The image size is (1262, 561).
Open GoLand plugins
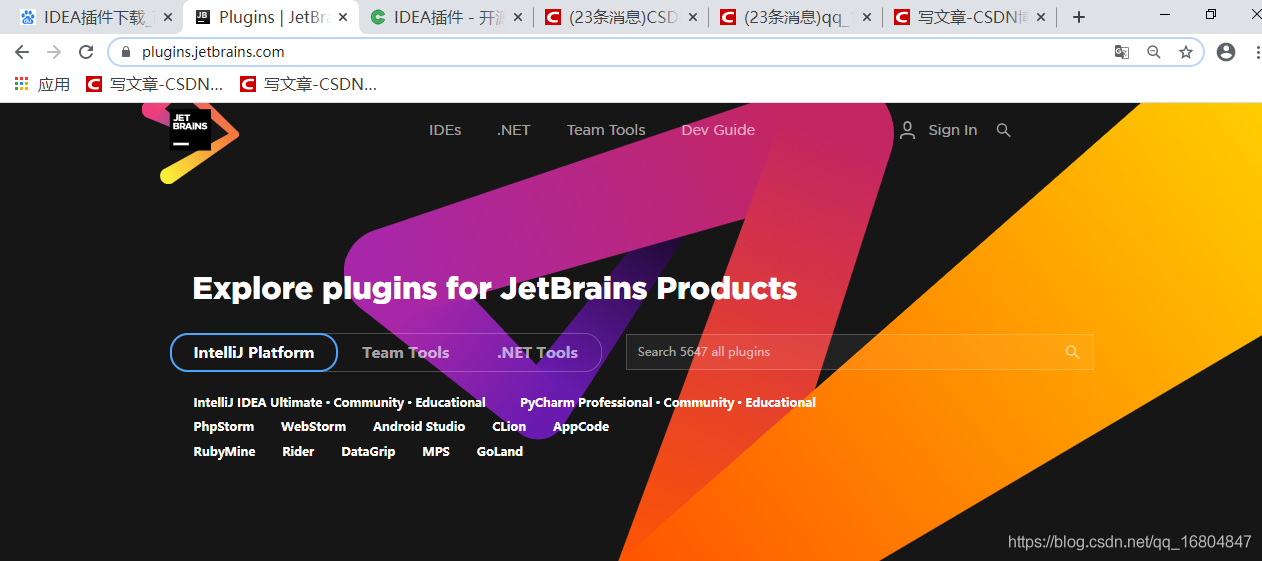(x=500, y=451)
